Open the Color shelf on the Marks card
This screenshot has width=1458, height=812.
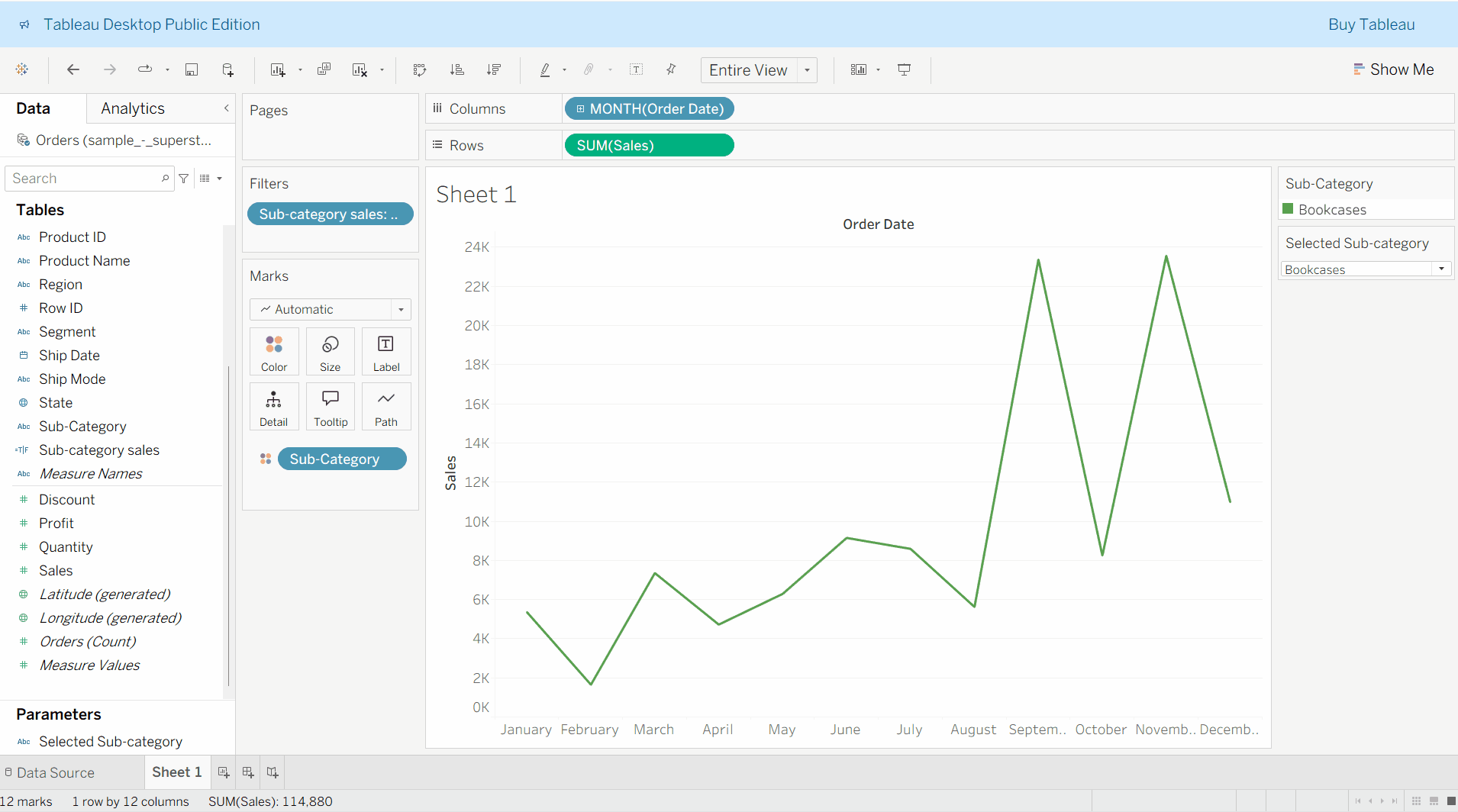click(274, 351)
